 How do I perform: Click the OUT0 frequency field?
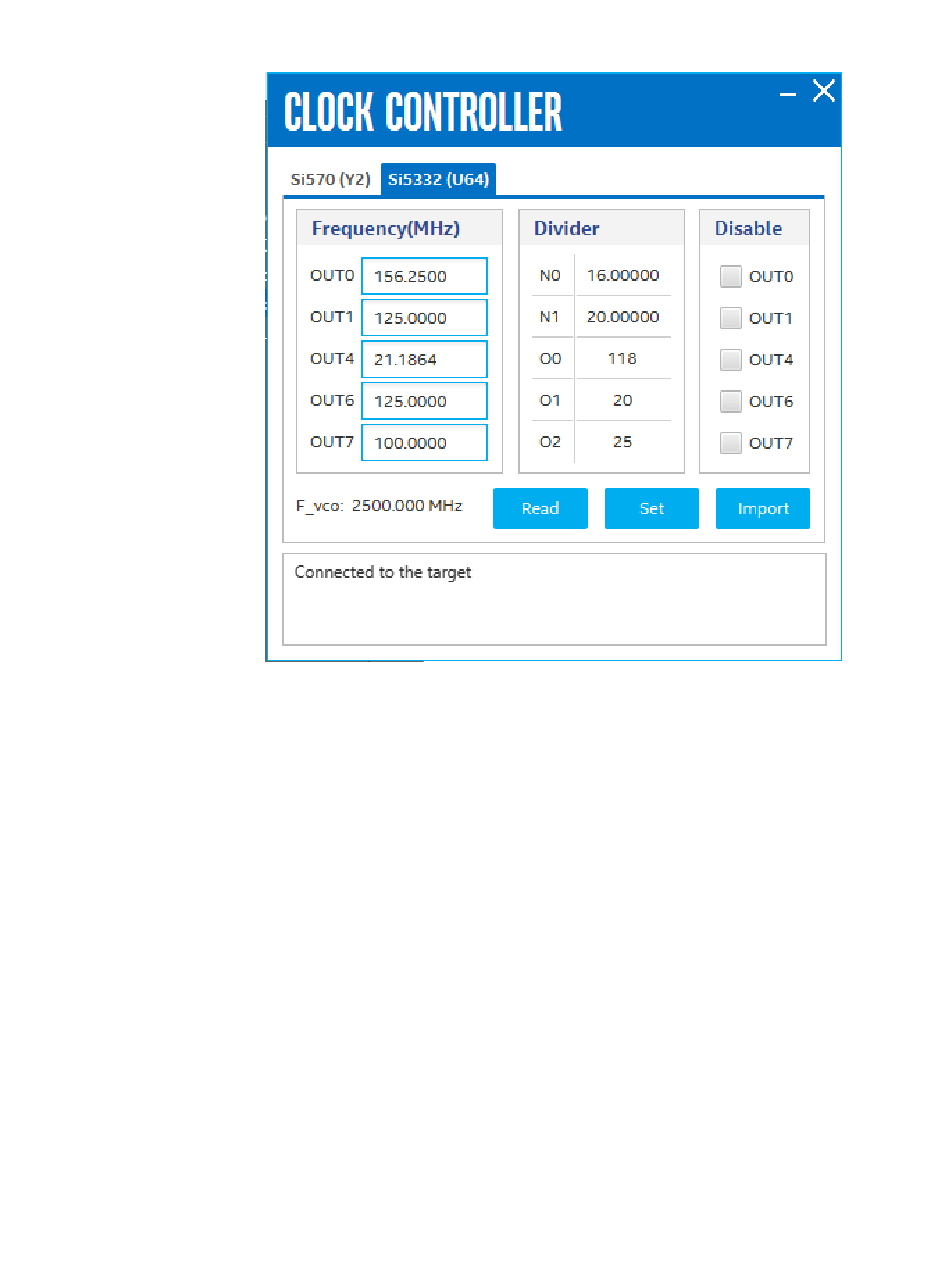coord(424,276)
